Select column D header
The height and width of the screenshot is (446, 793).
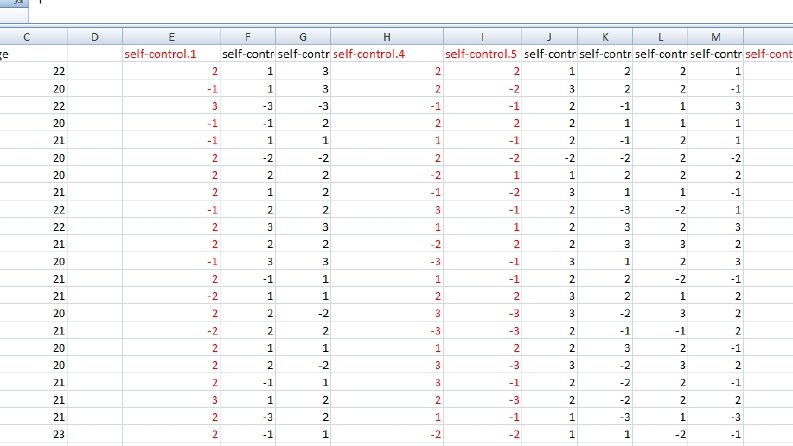[95, 37]
